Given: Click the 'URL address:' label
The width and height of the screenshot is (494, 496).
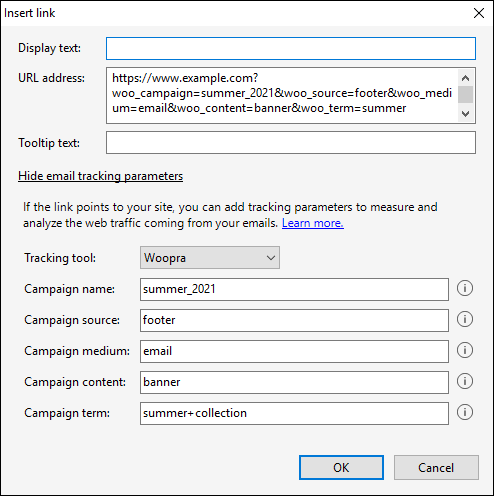Looking at the screenshot, I should [x=51, y=78].
